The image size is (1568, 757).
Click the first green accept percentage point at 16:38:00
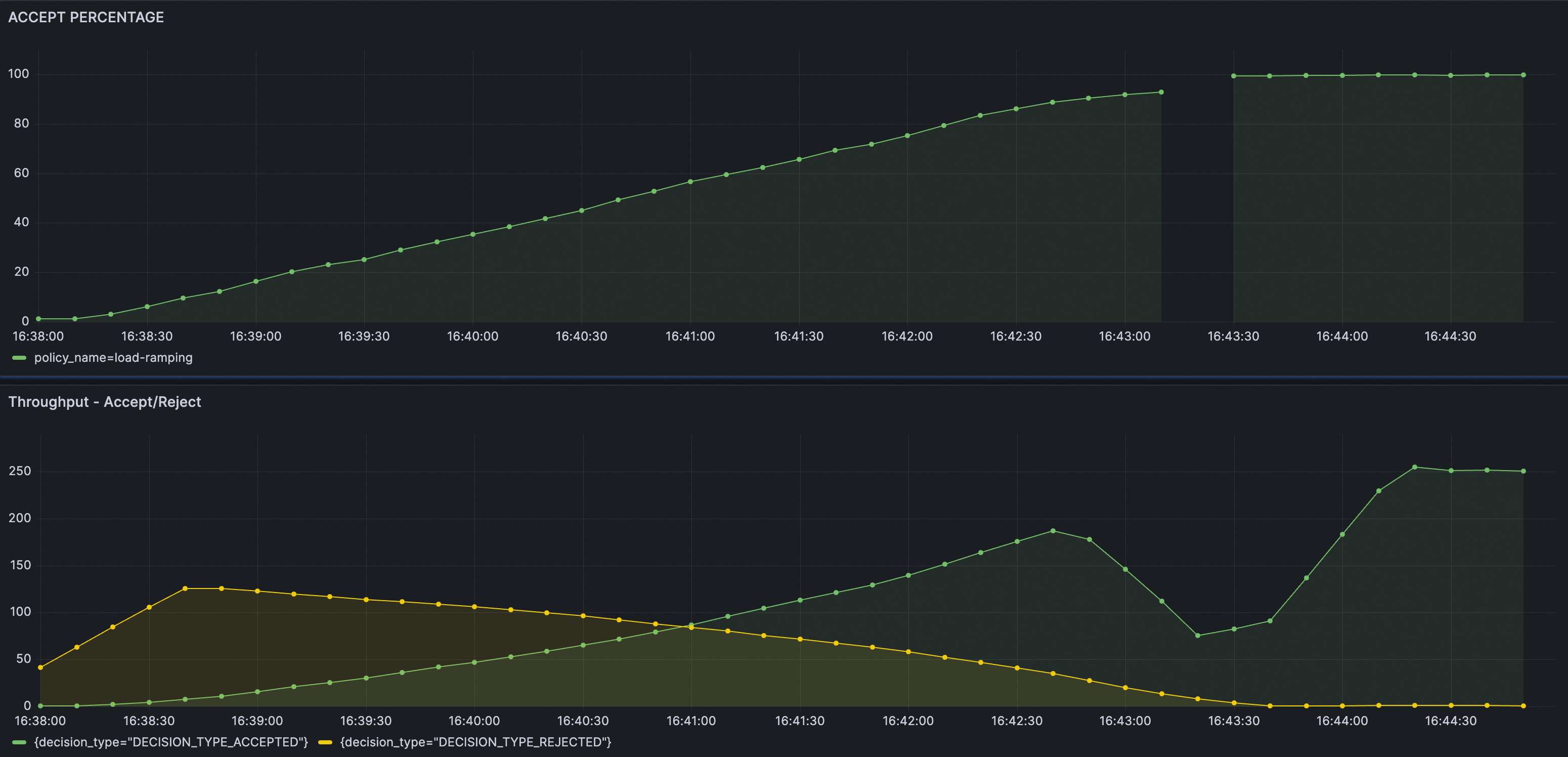[x=38, y=318]
